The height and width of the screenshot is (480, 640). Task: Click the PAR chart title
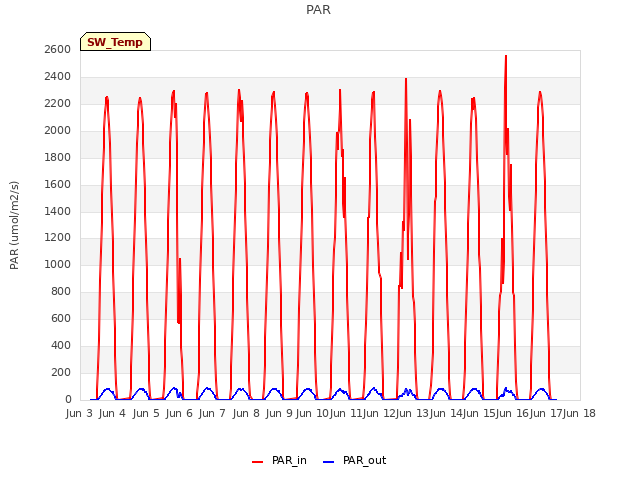[x=318, y=10]
